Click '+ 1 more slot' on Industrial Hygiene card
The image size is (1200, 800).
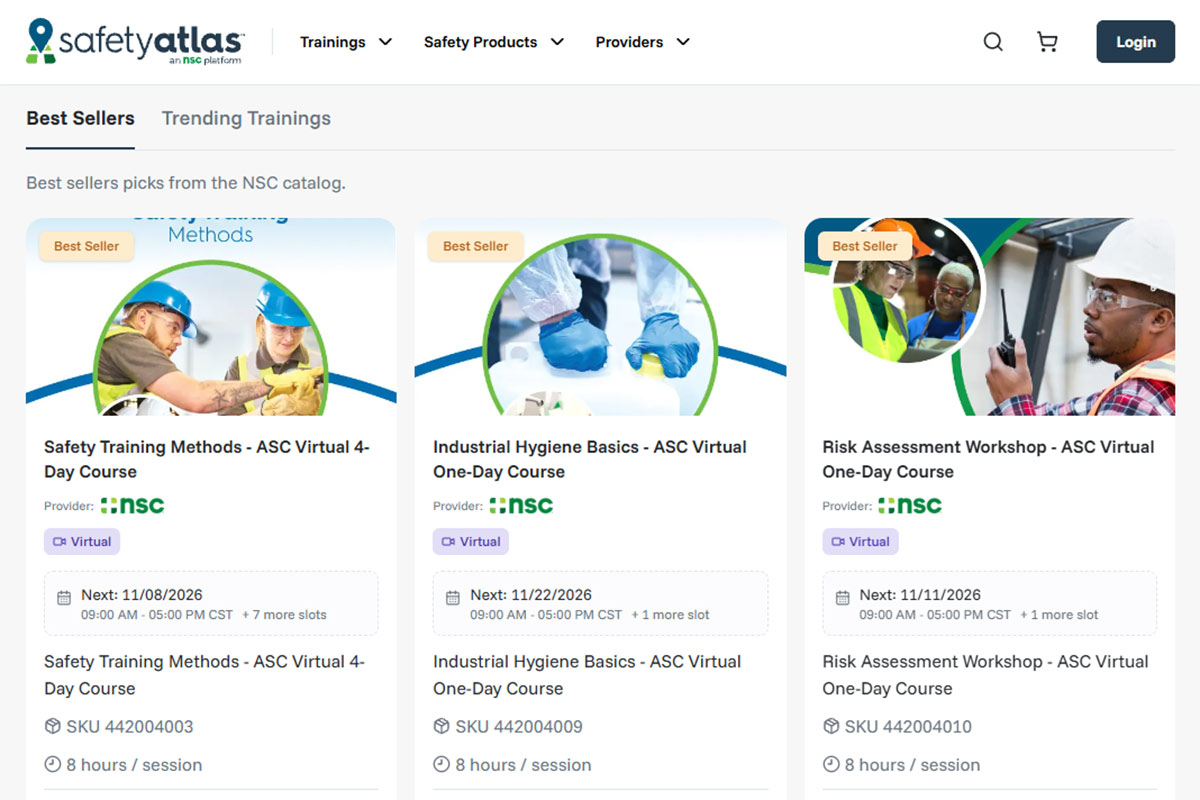[670, 615]
